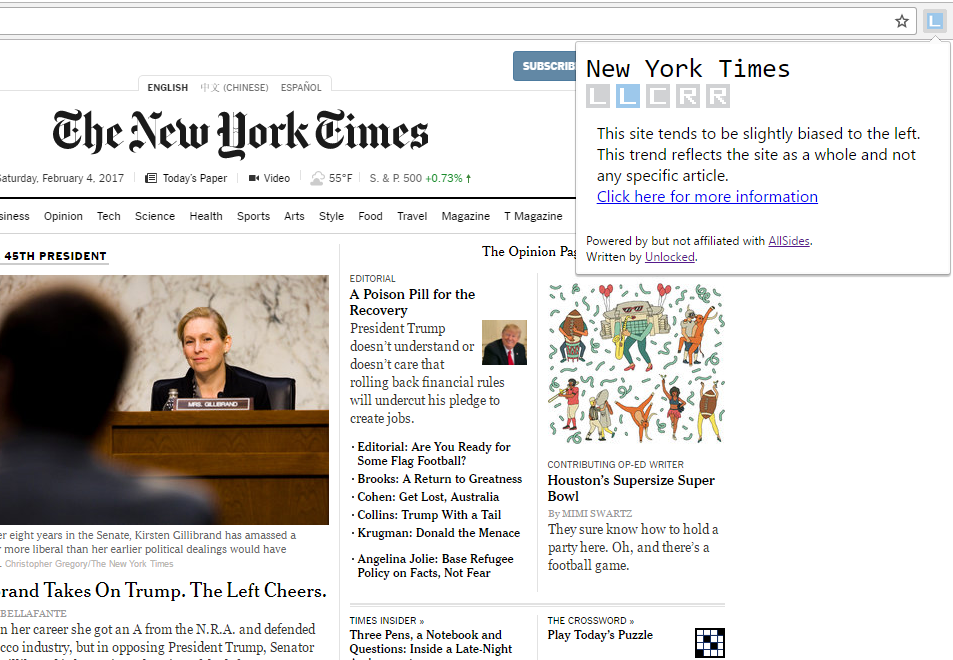The height and width of the screenshot is (660, 953).
Task: Open the Science section menu item
Action: tap(155, 216)
